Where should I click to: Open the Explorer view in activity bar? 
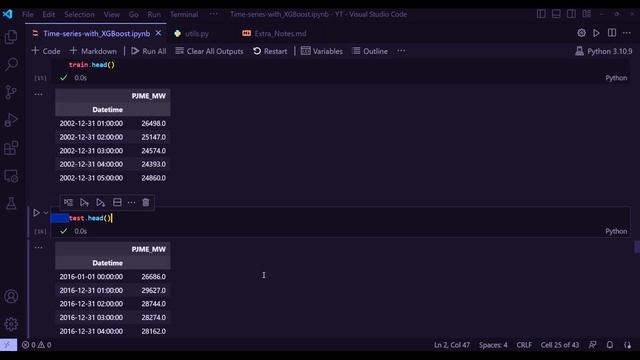point(11,37)
